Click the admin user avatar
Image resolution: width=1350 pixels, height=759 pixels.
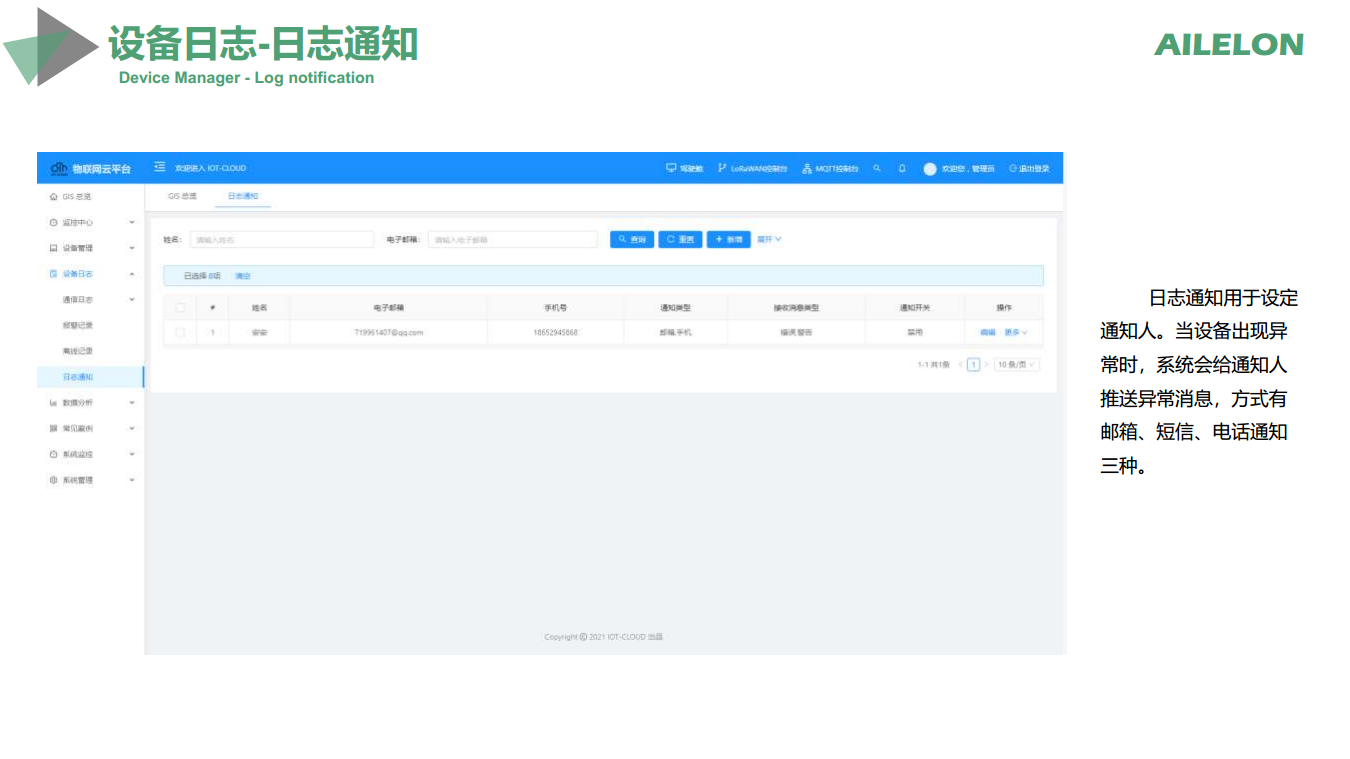tap(930, 168)
